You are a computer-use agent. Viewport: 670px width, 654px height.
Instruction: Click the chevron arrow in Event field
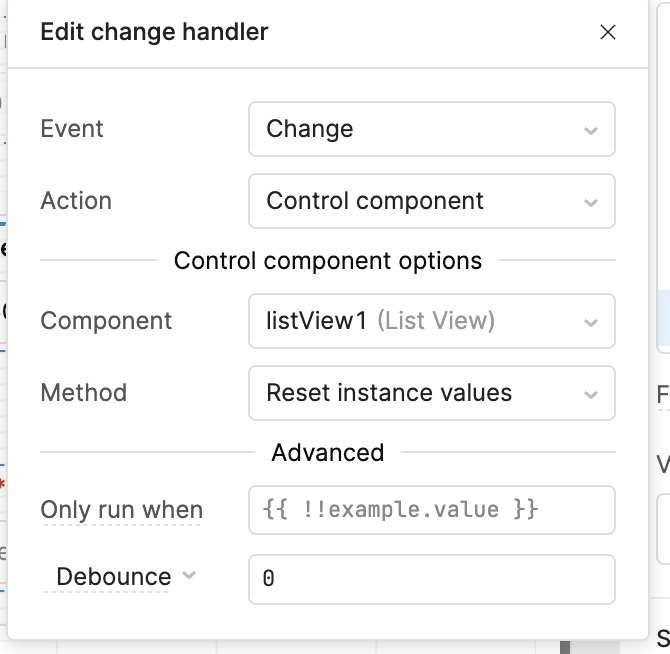[x=591, y=130]
